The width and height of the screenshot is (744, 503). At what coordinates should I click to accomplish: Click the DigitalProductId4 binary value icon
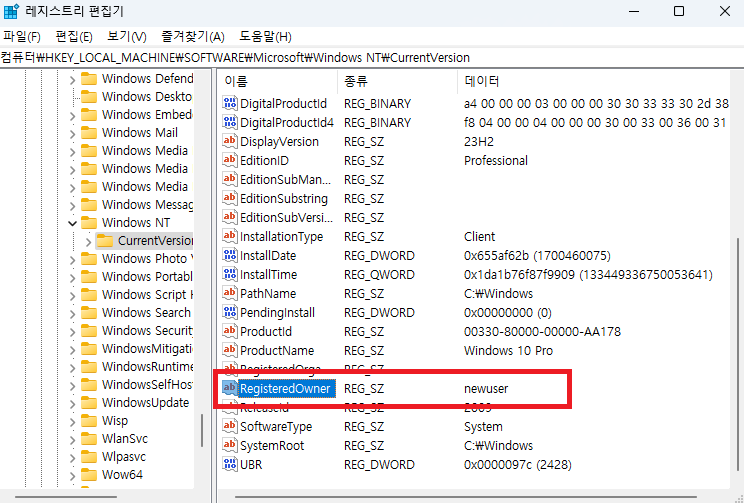coord(230,122)
